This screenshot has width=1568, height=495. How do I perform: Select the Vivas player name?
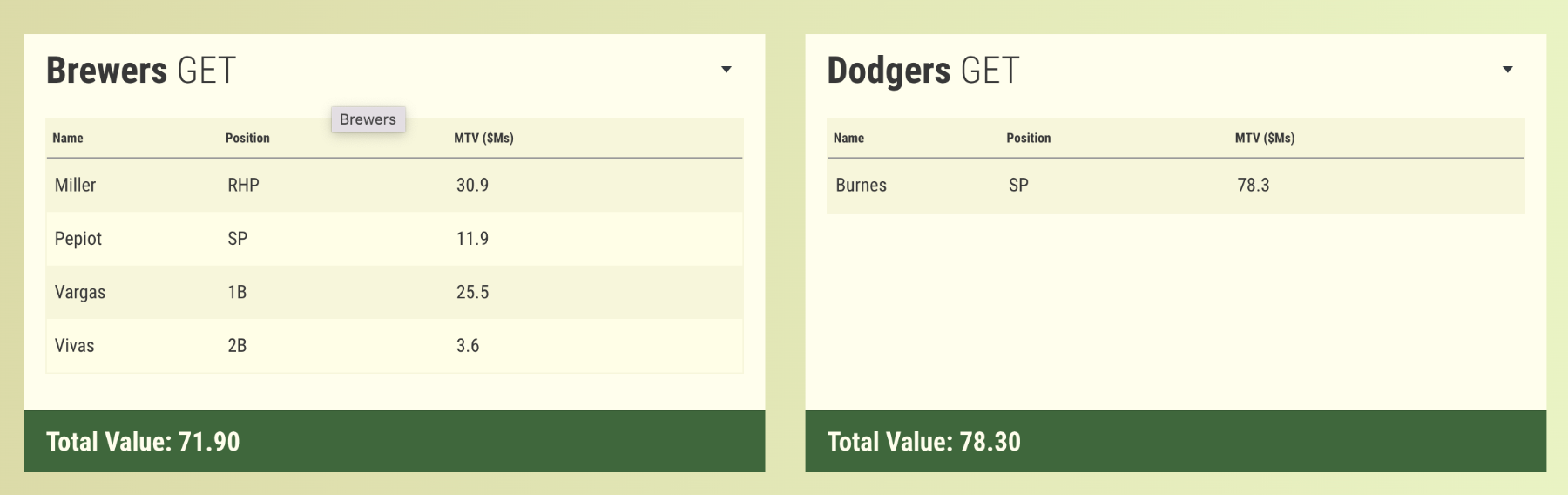pyautogui.click(x=74, y=346)
